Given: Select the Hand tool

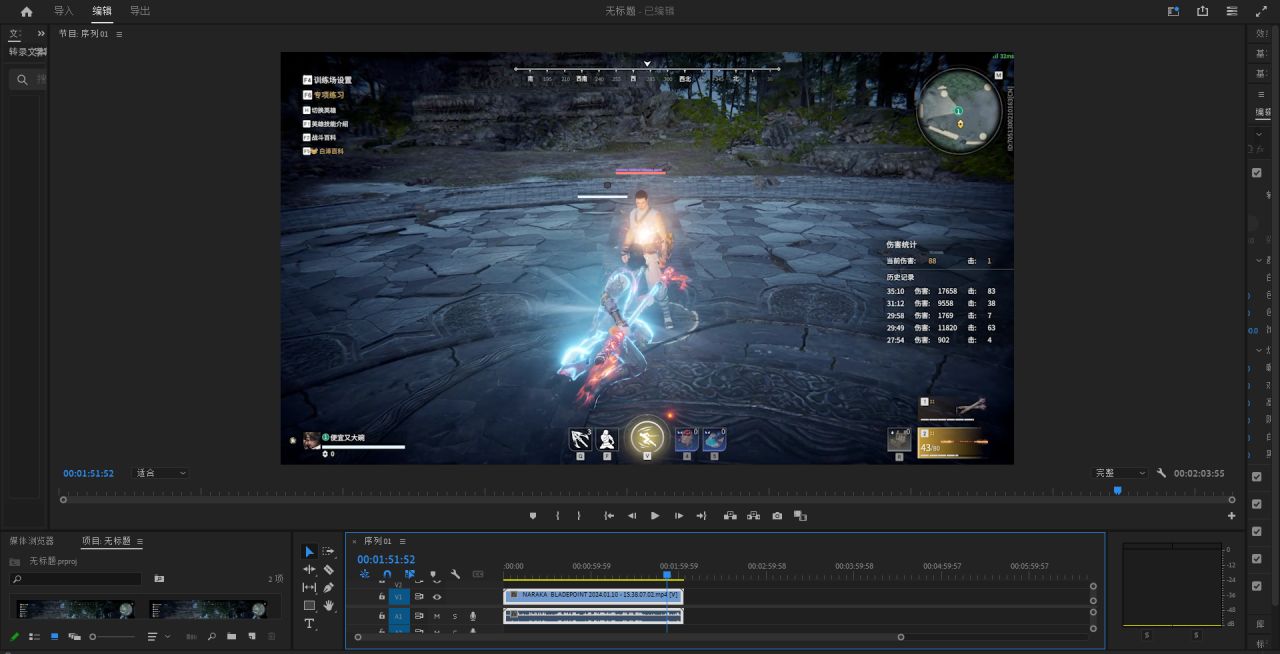Looking at the screenshot, I should point(329,606).
